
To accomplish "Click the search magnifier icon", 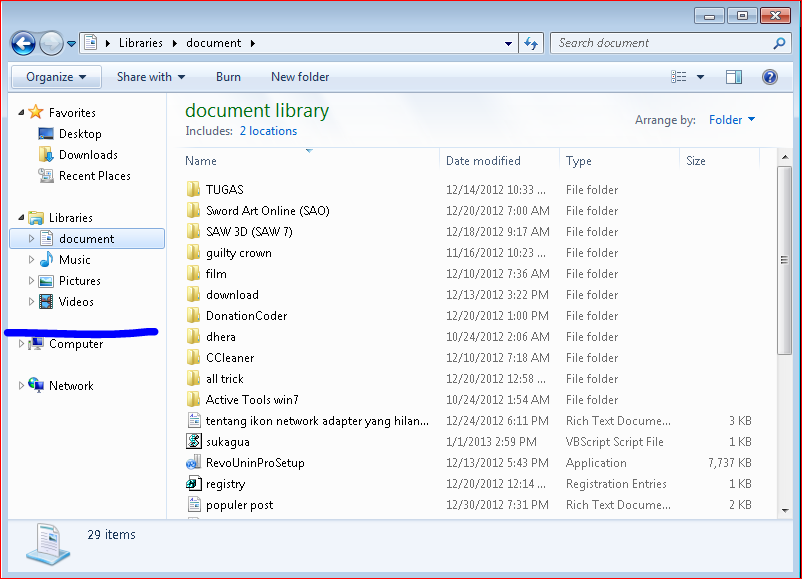I will click(779, 43).
